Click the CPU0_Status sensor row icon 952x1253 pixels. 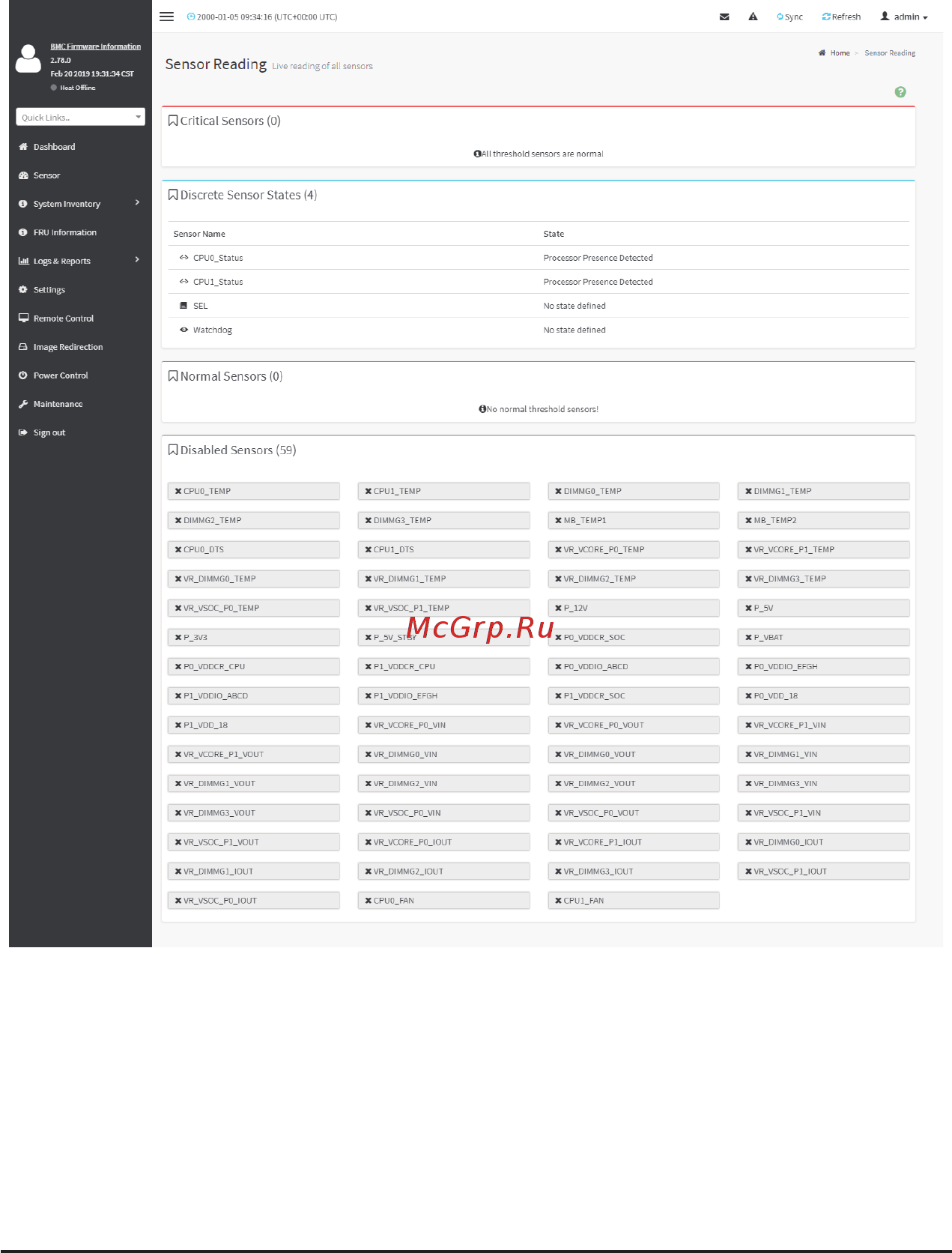coord(184,258)
